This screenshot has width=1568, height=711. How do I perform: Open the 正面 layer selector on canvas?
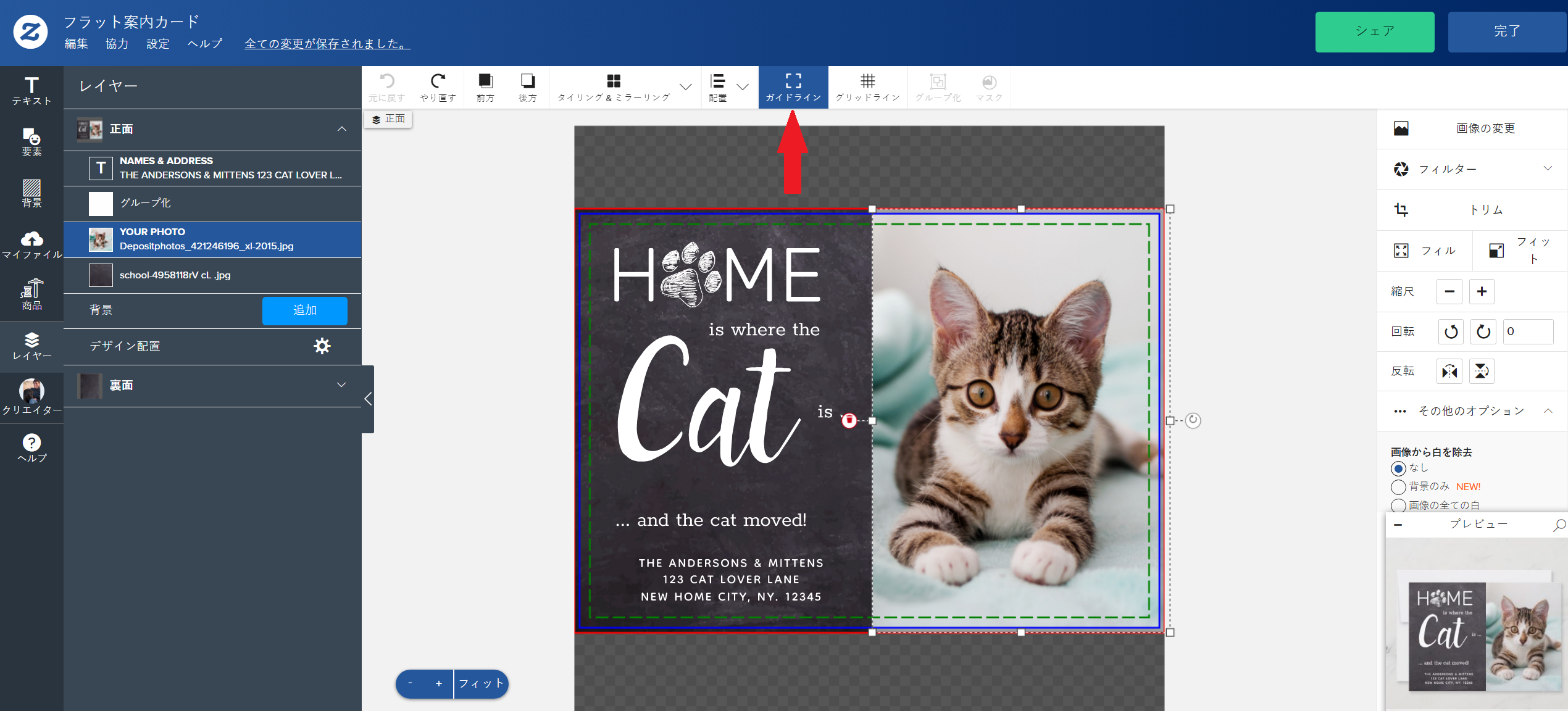click(x=388, y=118)
